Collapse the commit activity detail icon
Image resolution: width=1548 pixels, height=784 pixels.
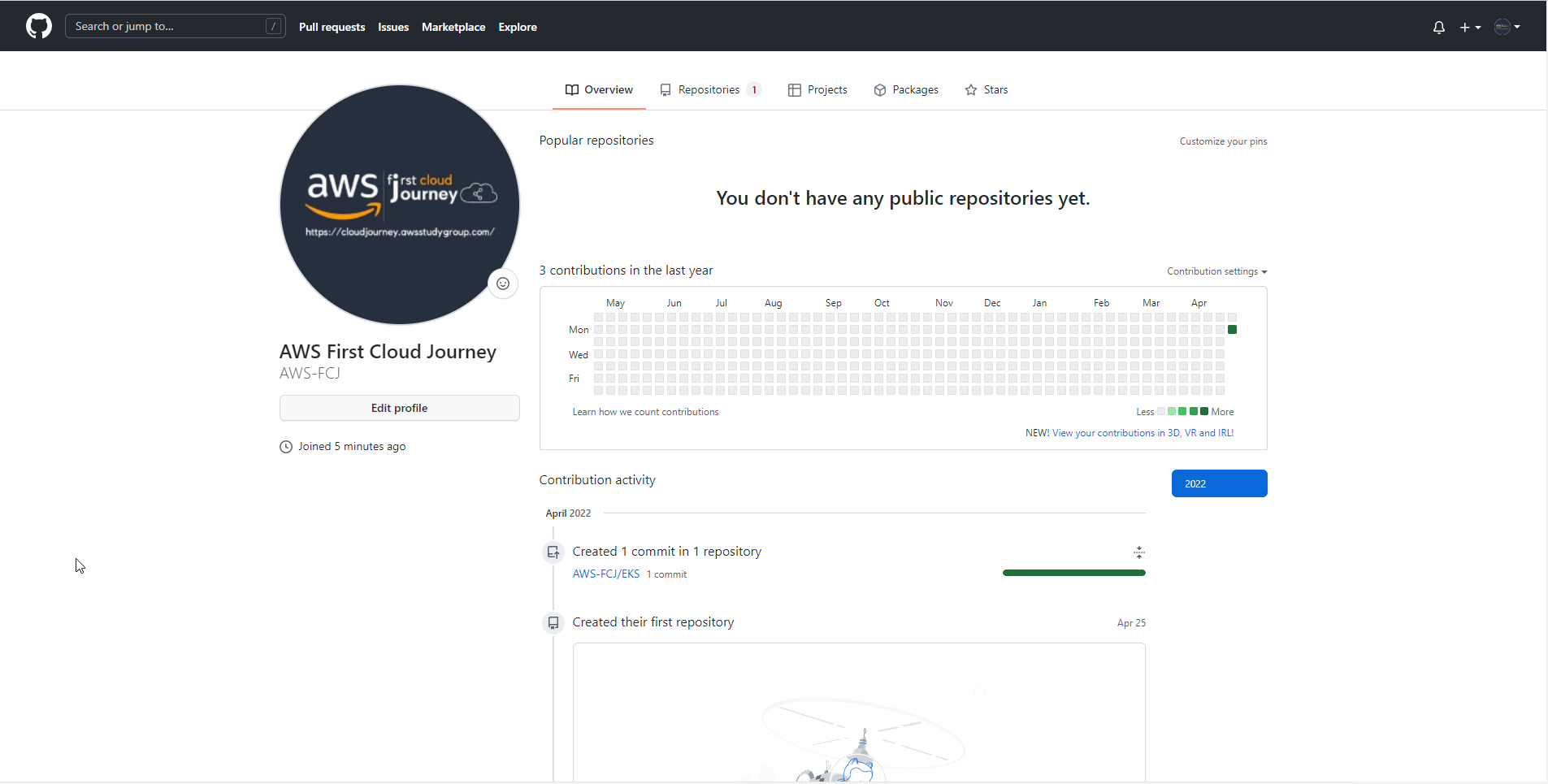point(1139,552)
